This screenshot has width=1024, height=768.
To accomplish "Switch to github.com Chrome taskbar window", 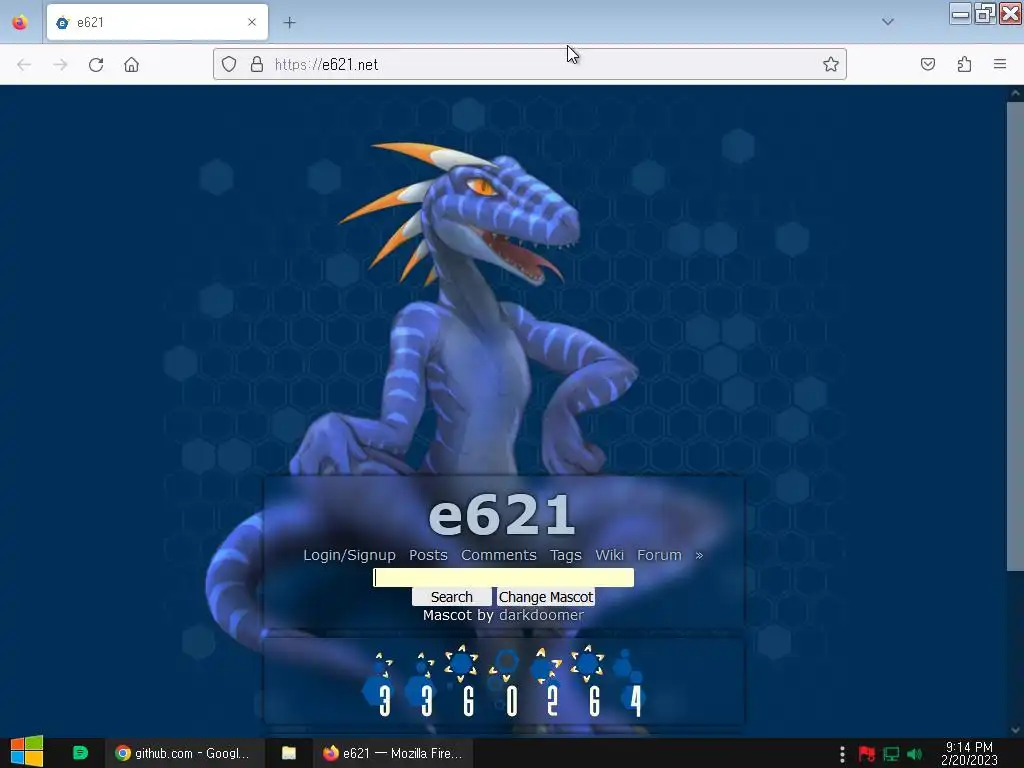I will pyautogui.click(x=185, y=753).
